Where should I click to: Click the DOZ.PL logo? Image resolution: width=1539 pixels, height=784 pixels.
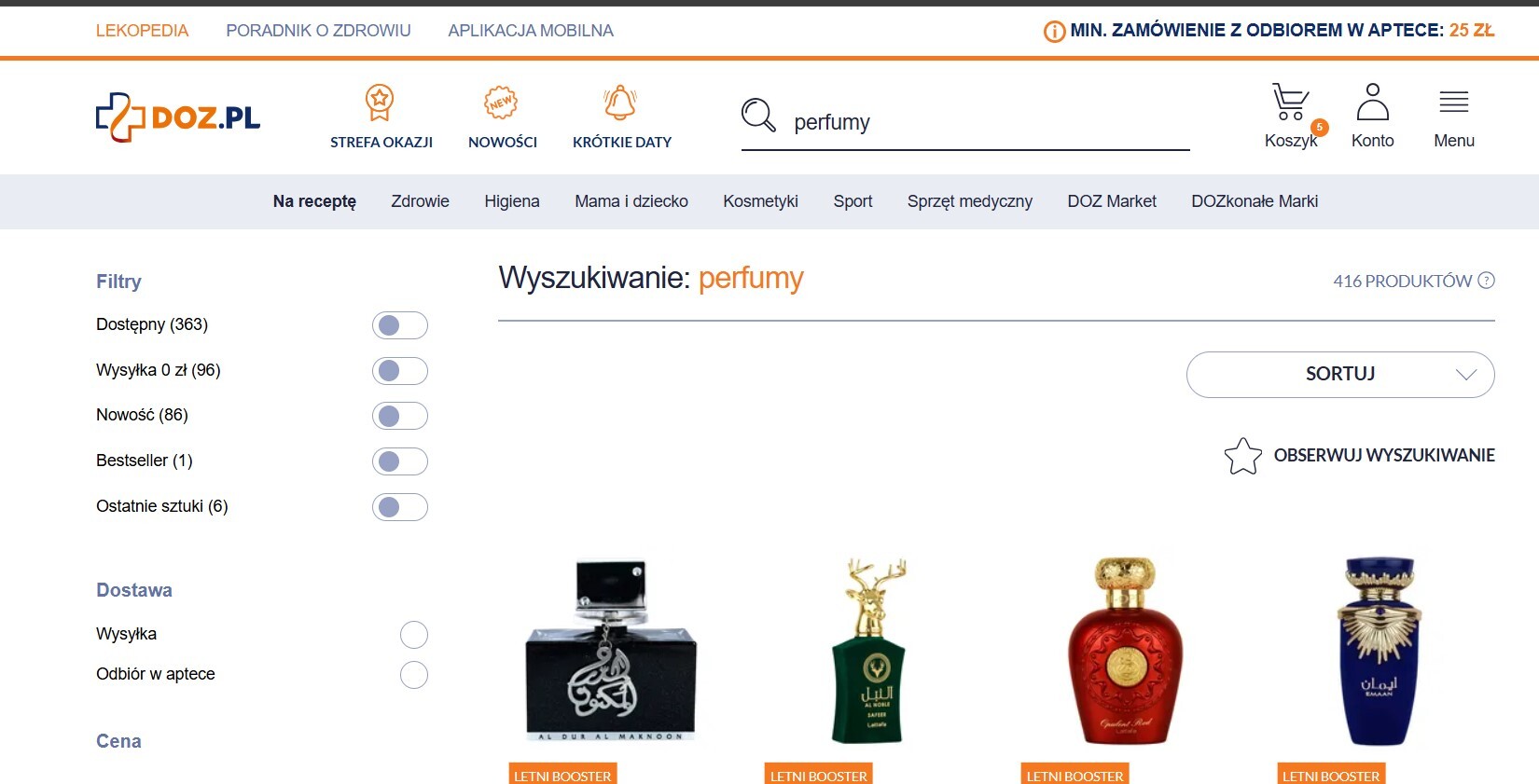pos(178,117)
